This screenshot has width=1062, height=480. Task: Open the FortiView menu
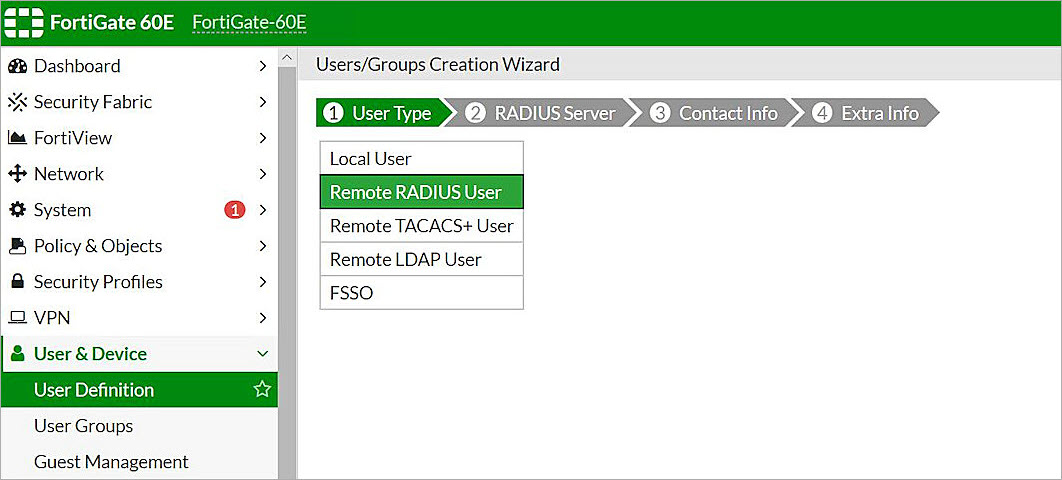coord(139,138)
